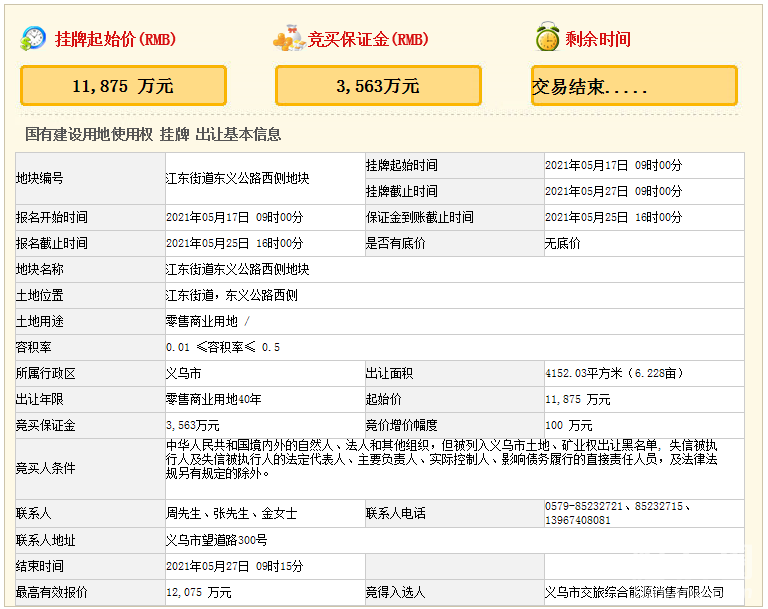Select the 3,563万元 deposit box
The width and height of the screenshot is (768, 609).
(378, 86)
